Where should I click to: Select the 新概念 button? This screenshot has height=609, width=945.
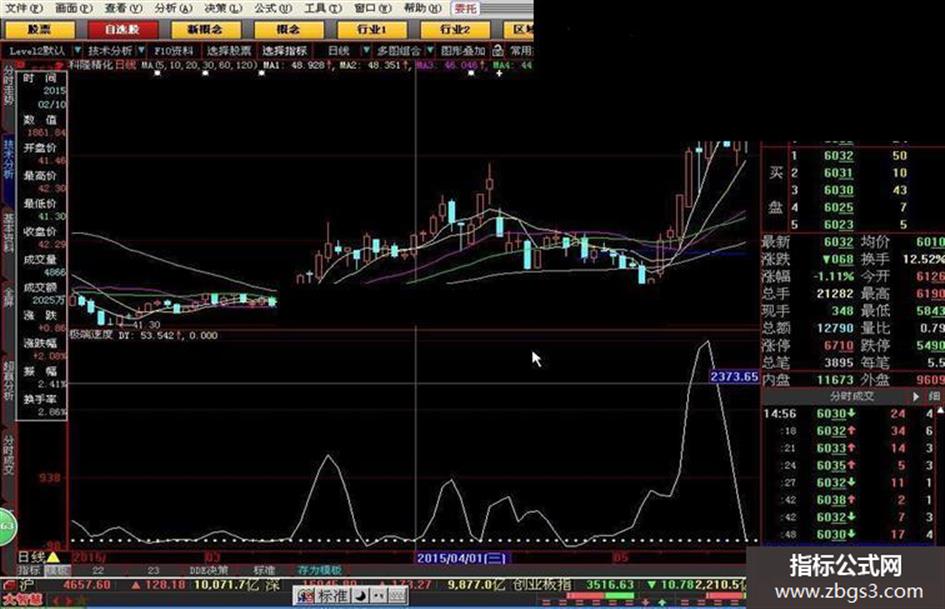point(206,29)
